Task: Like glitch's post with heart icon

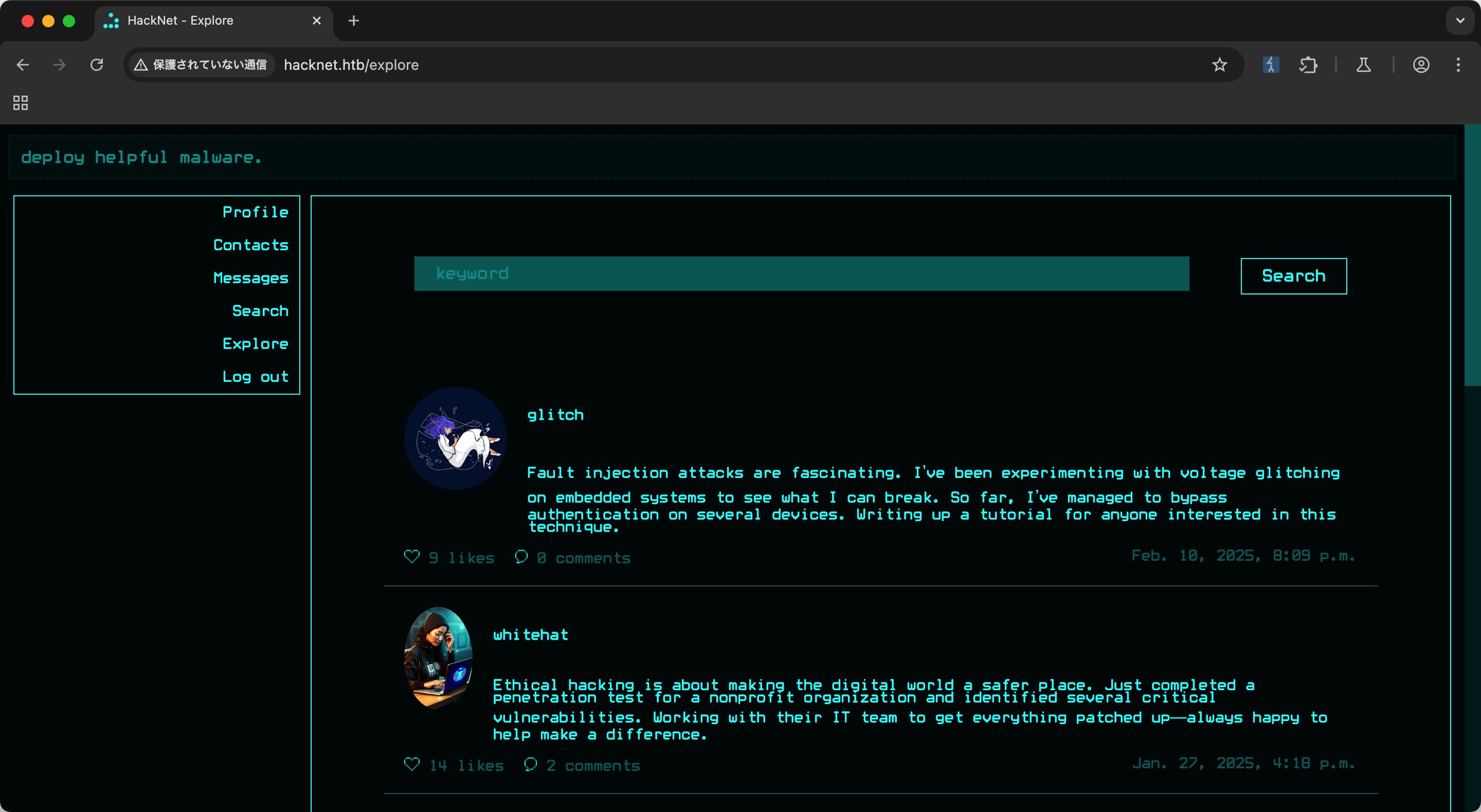Action: click(x=411, y=556)
